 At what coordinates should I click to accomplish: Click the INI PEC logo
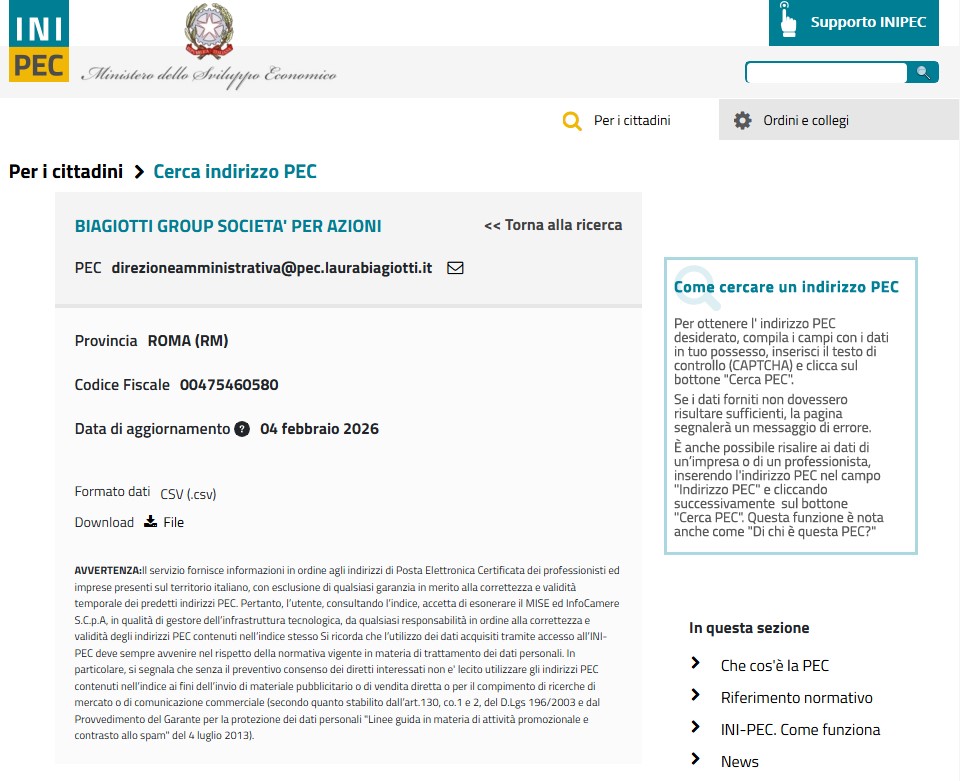tap(39, 42)
